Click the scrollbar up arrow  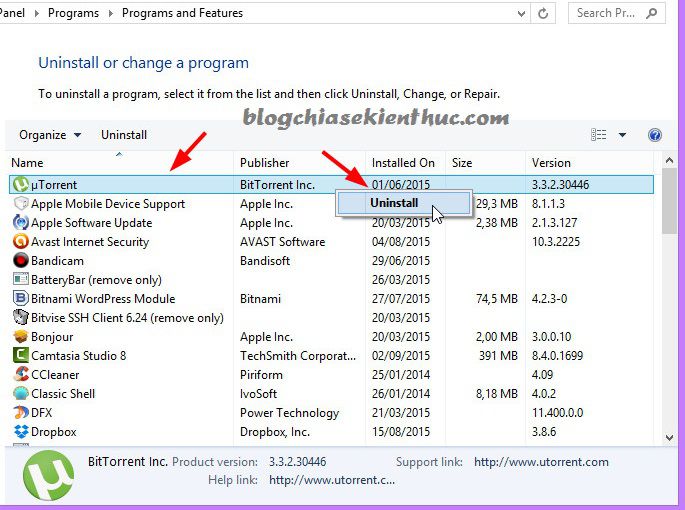669,160
